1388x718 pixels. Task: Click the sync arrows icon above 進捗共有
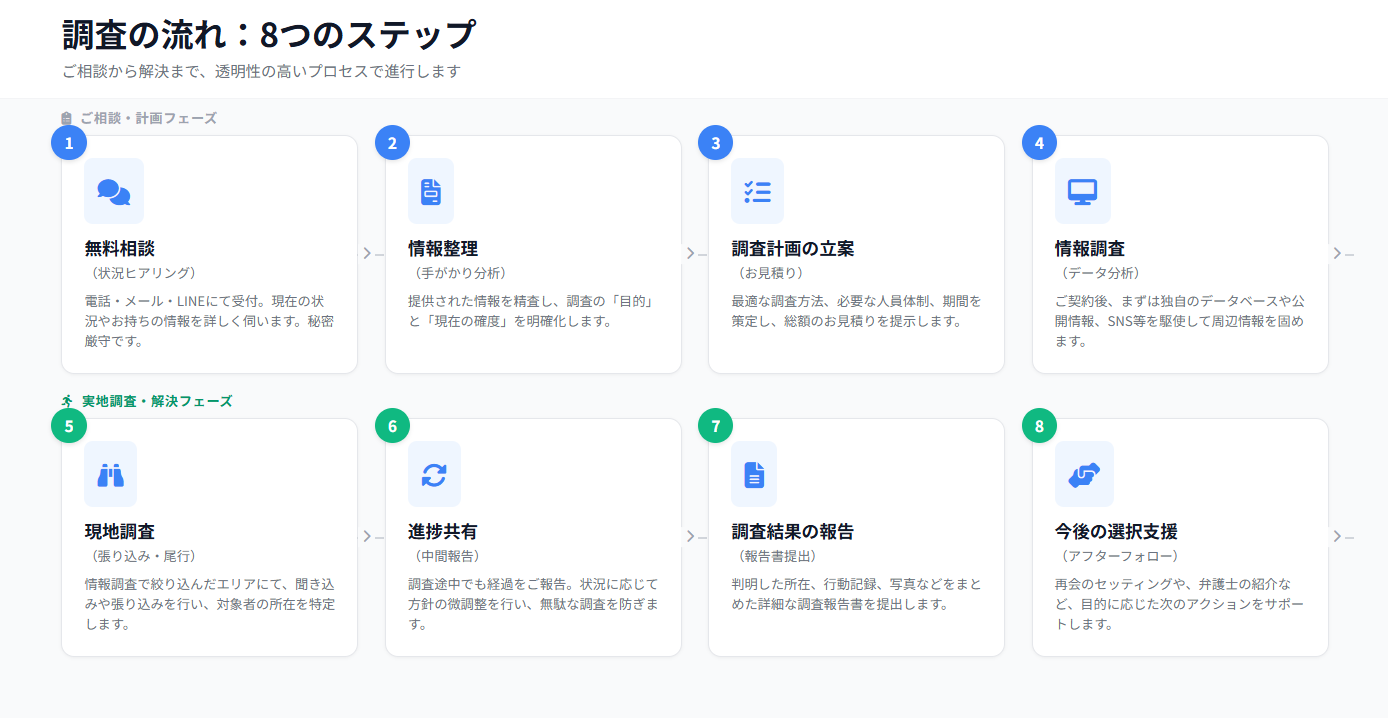point(434,474)
